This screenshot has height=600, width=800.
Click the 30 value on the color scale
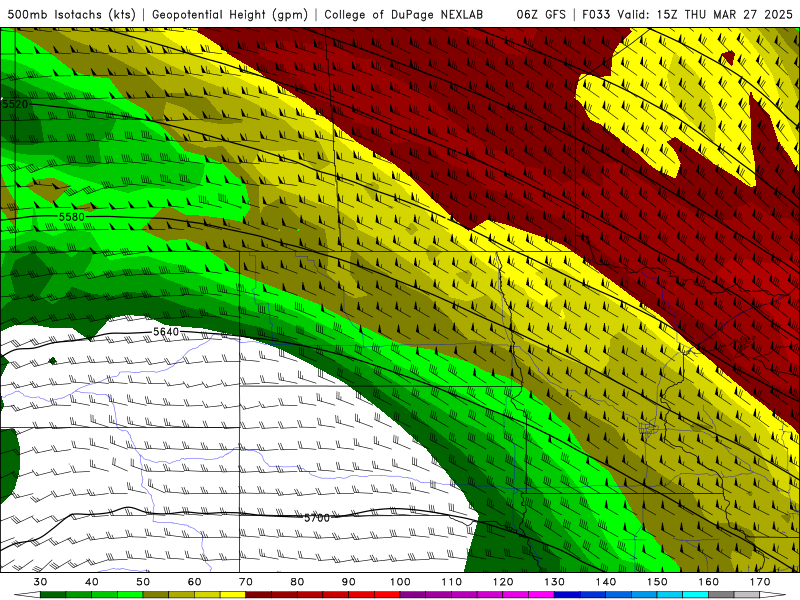(40, 582)
